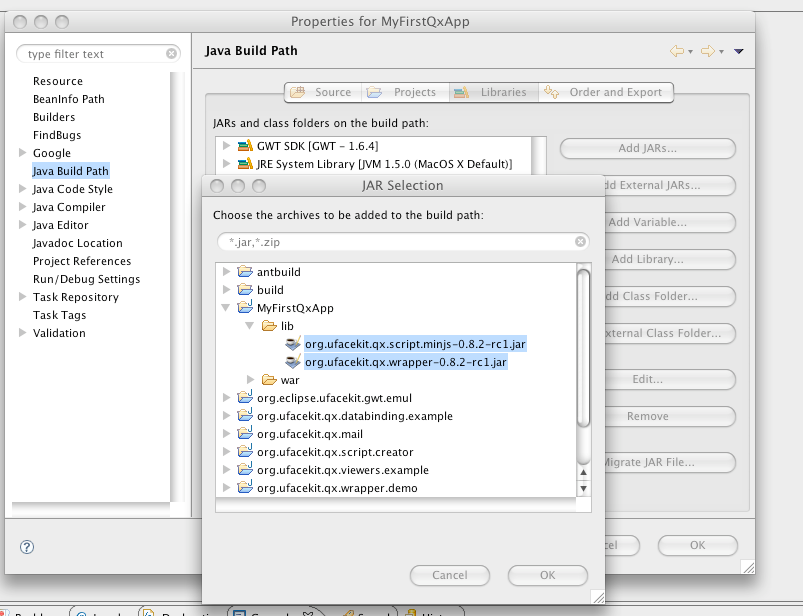Click the lib folder icon
803x616 pixels.
269,326
